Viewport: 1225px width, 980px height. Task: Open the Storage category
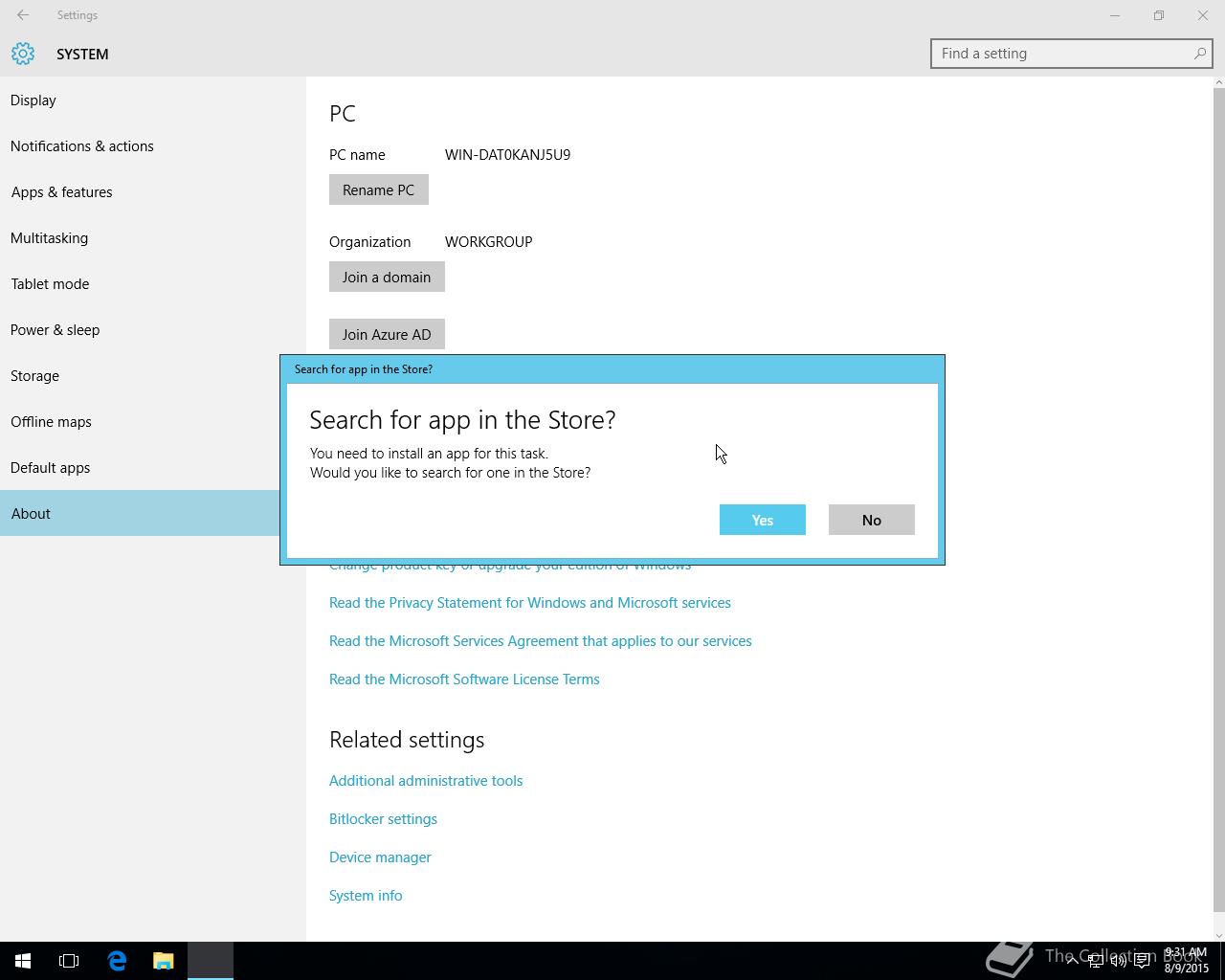140,375
